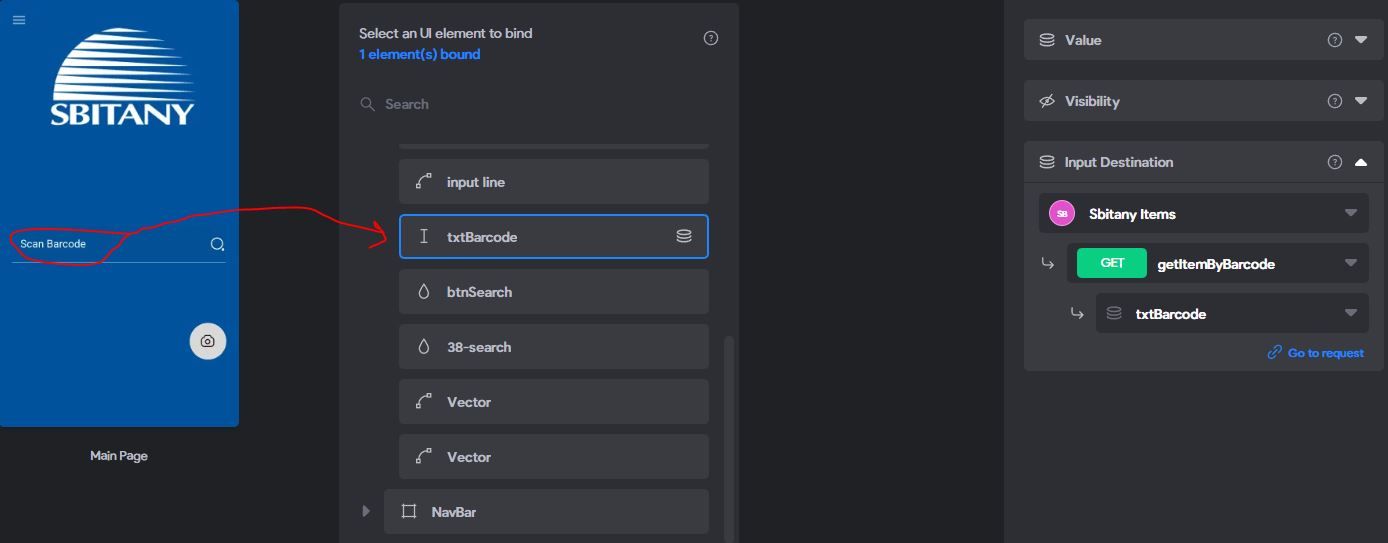Click the Input Destination section title
Screen dimensions: 1388x543
point(1119,162)
